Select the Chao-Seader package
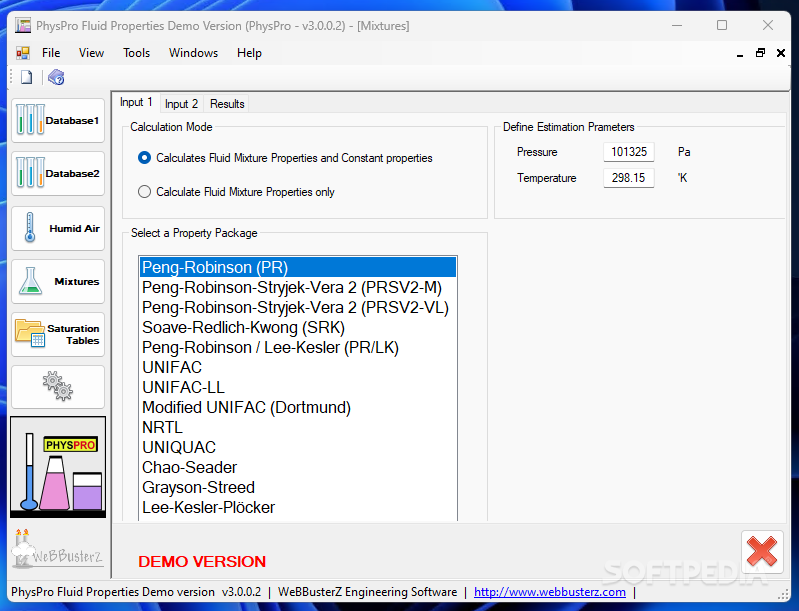799x611 pixels. coord(298,467)
